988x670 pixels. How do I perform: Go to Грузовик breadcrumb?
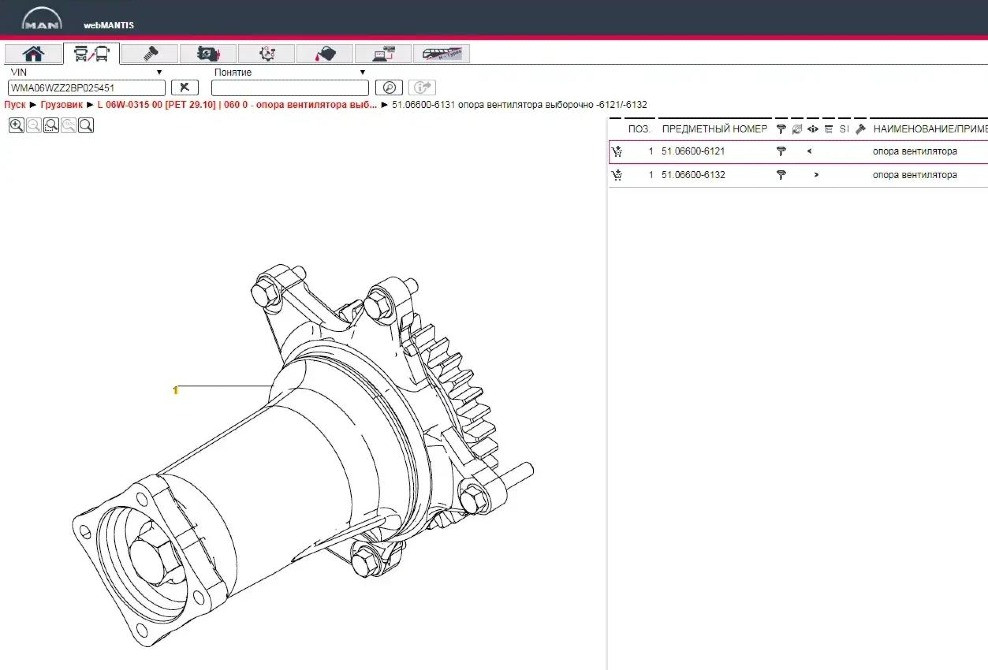(x=62, y=105)
